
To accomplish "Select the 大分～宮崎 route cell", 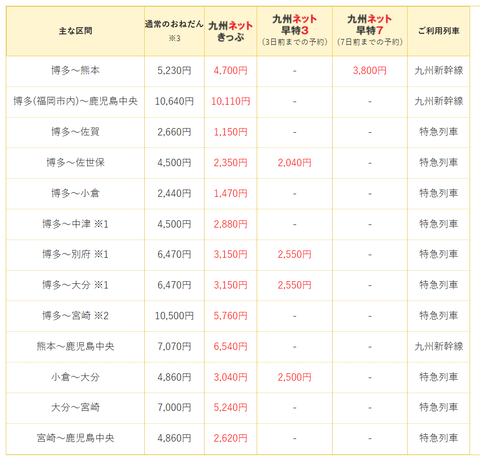I will (75, 407).
